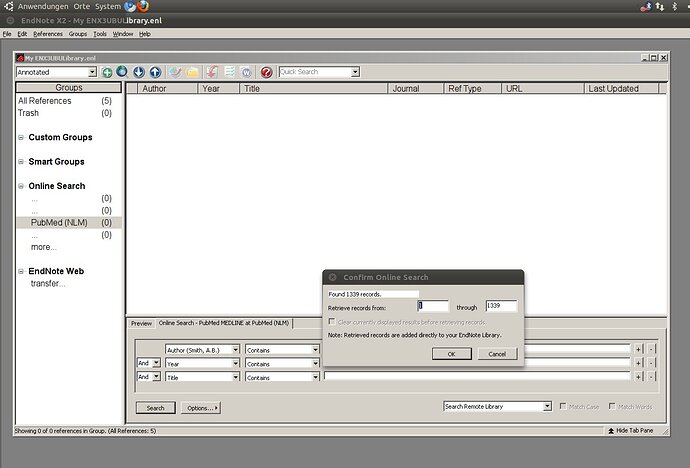The image size is (690, 468).
Task: Collapse the Online Search group section
Action: [x=21, y=186]
